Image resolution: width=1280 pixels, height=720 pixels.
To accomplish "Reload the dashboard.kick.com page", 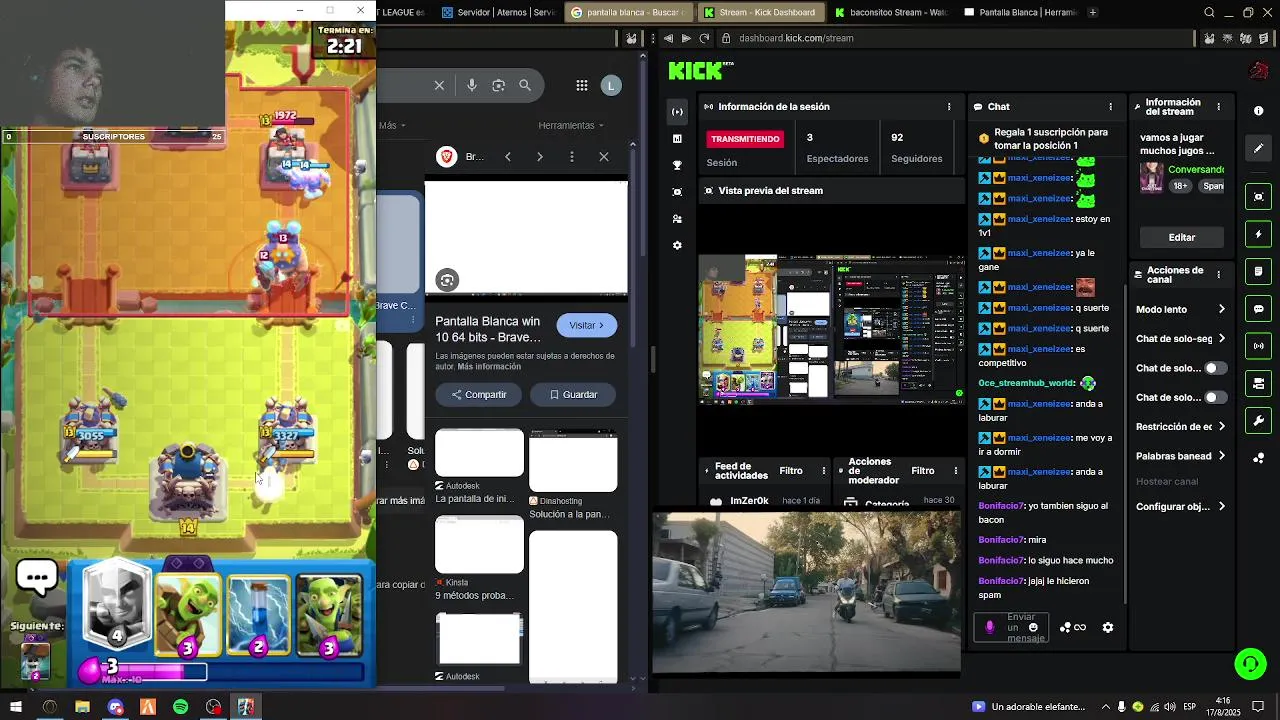I will [704, 38].
